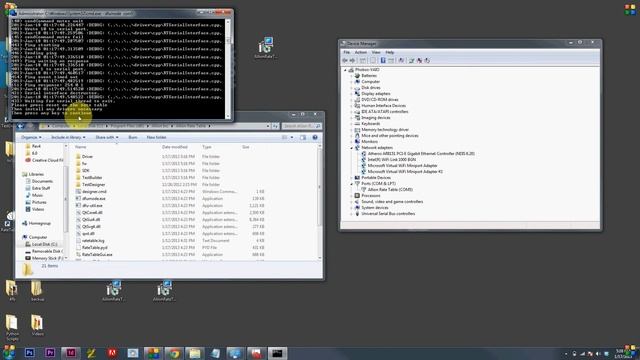Open InDesign from taskbar
640x360 pixels.
point(71,353)
